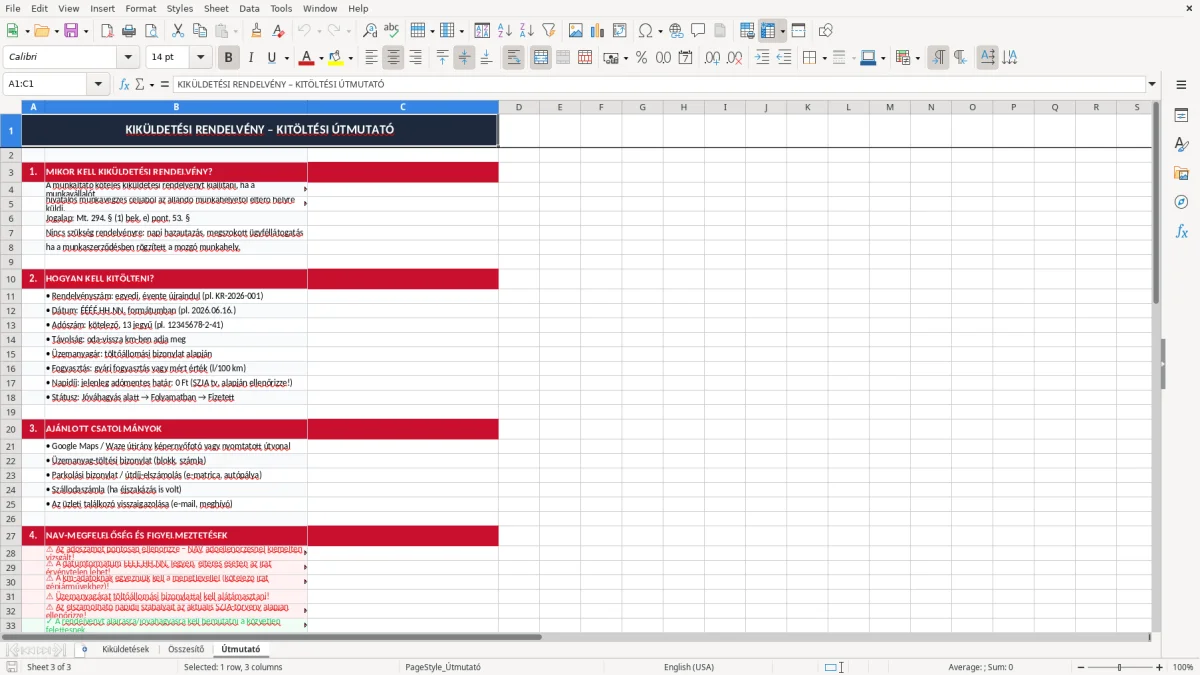Click the Save document icon
Image resolution: width=1200 pixels, height=675 pixels.
click(x=71, y=31)
